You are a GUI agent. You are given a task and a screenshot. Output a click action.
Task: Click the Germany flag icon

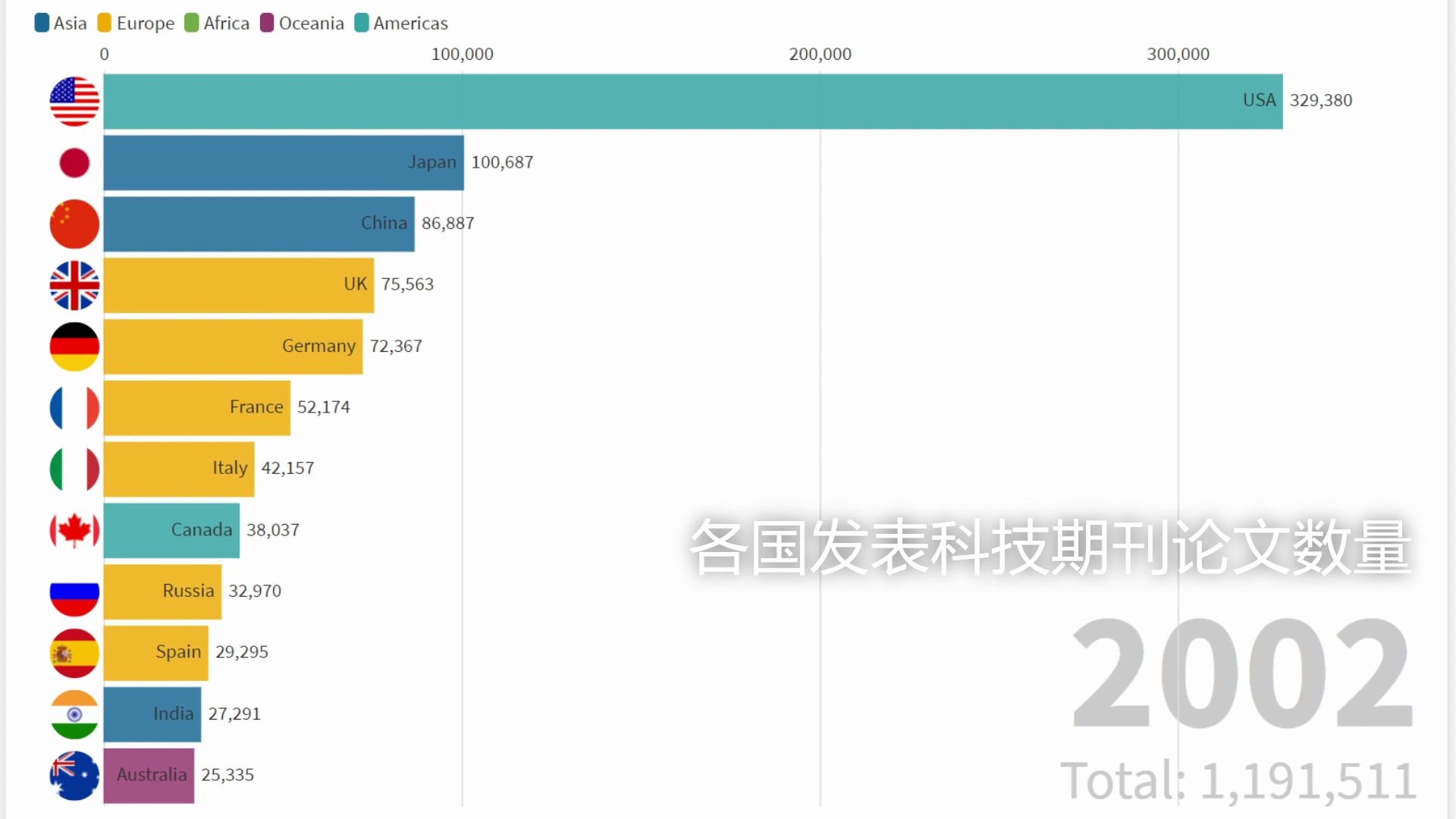coord(74,347)
